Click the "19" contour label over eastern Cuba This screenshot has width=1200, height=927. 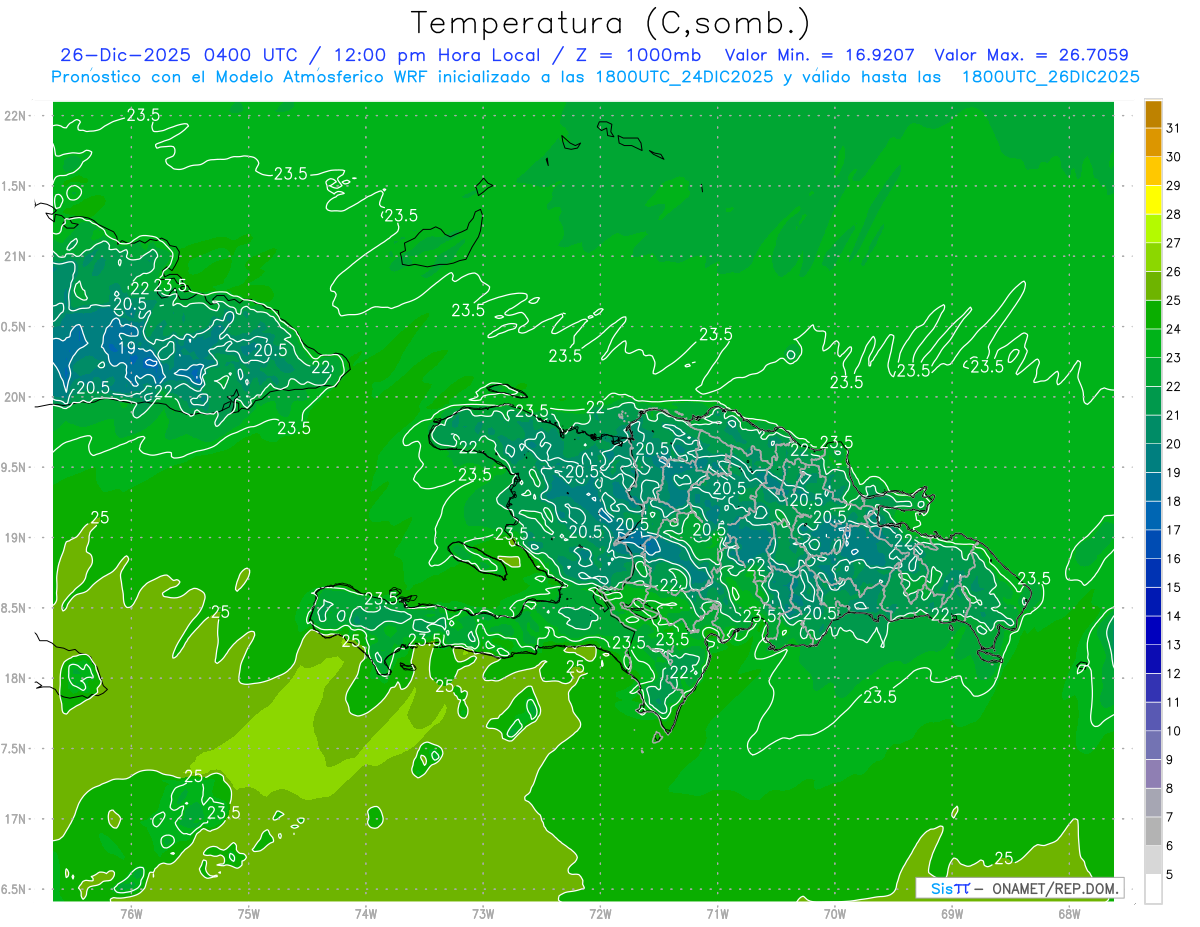(x=127, y=348)
